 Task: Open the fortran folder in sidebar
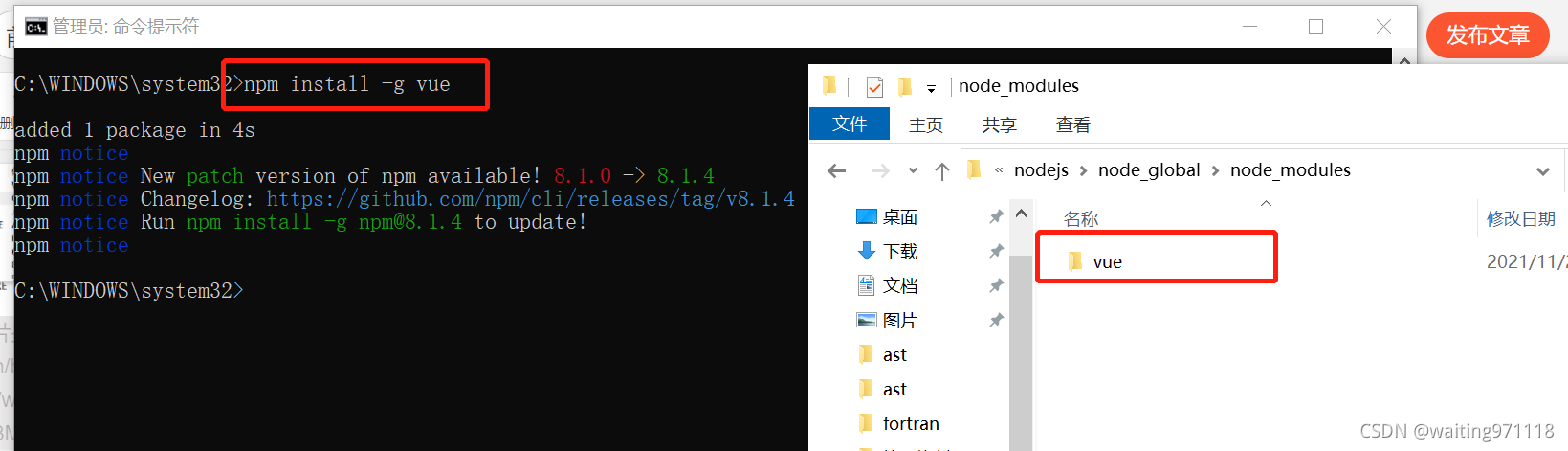tap(897, 424)
